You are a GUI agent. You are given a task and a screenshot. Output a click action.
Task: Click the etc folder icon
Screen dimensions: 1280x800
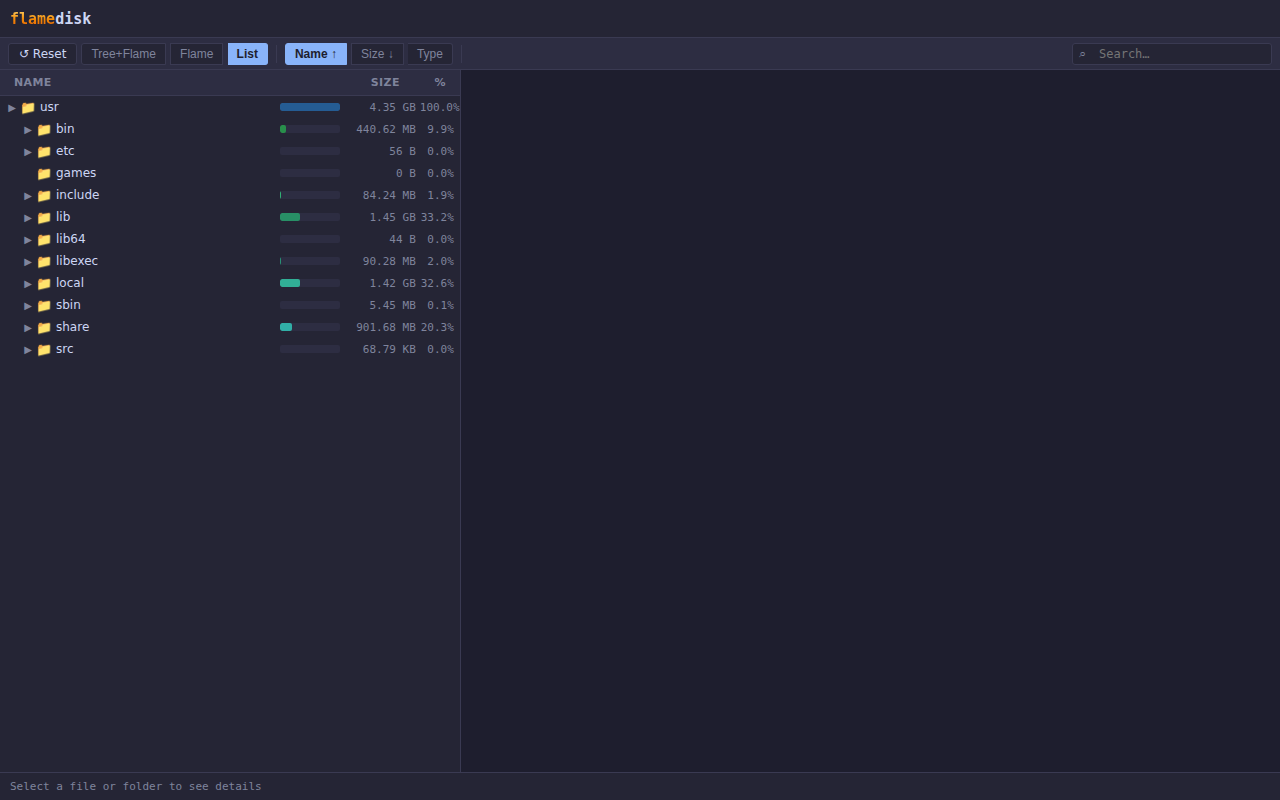(x=44, y=152)
